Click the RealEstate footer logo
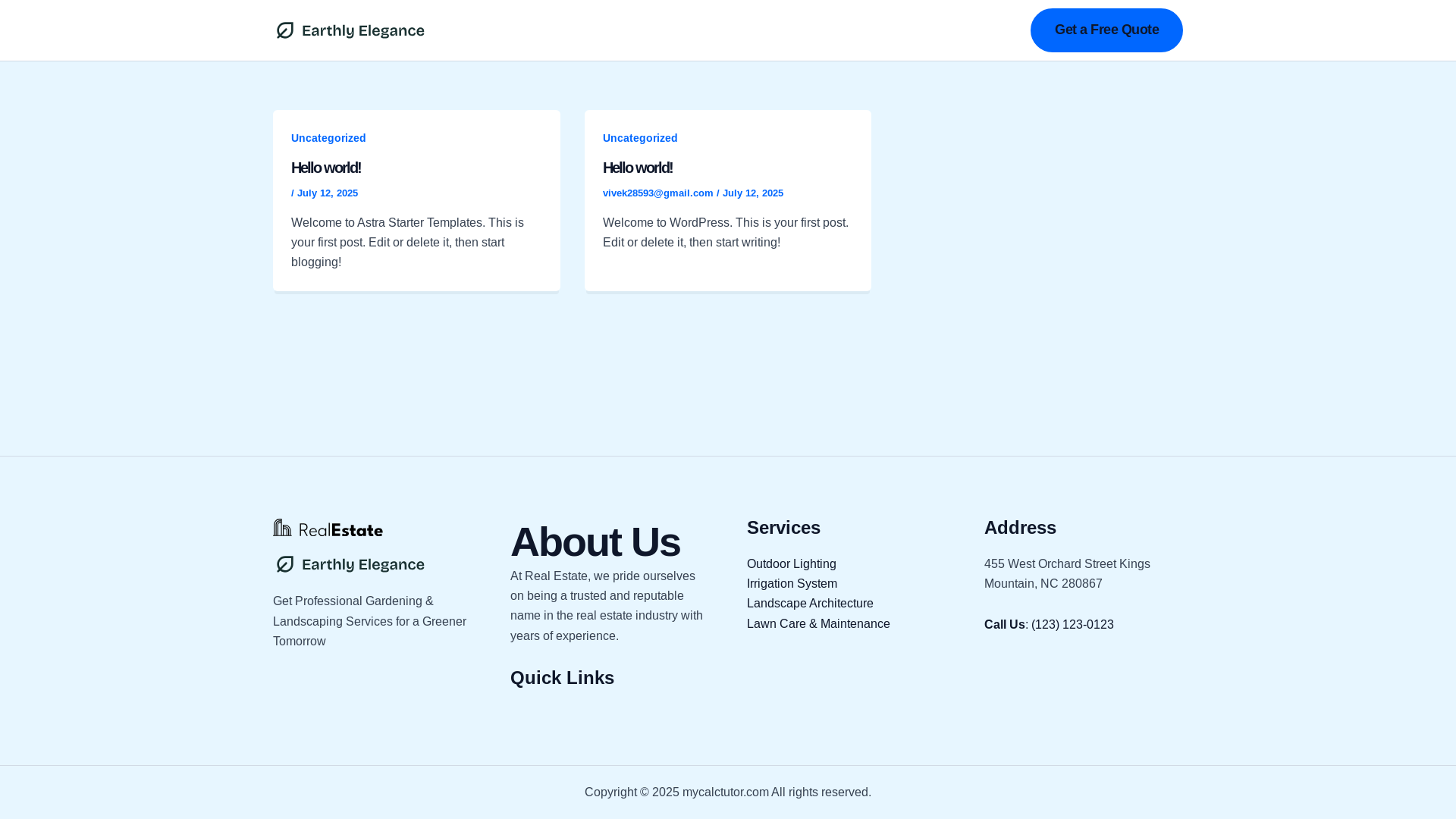This screenshot has height=819, width=1456. [328, 528]
